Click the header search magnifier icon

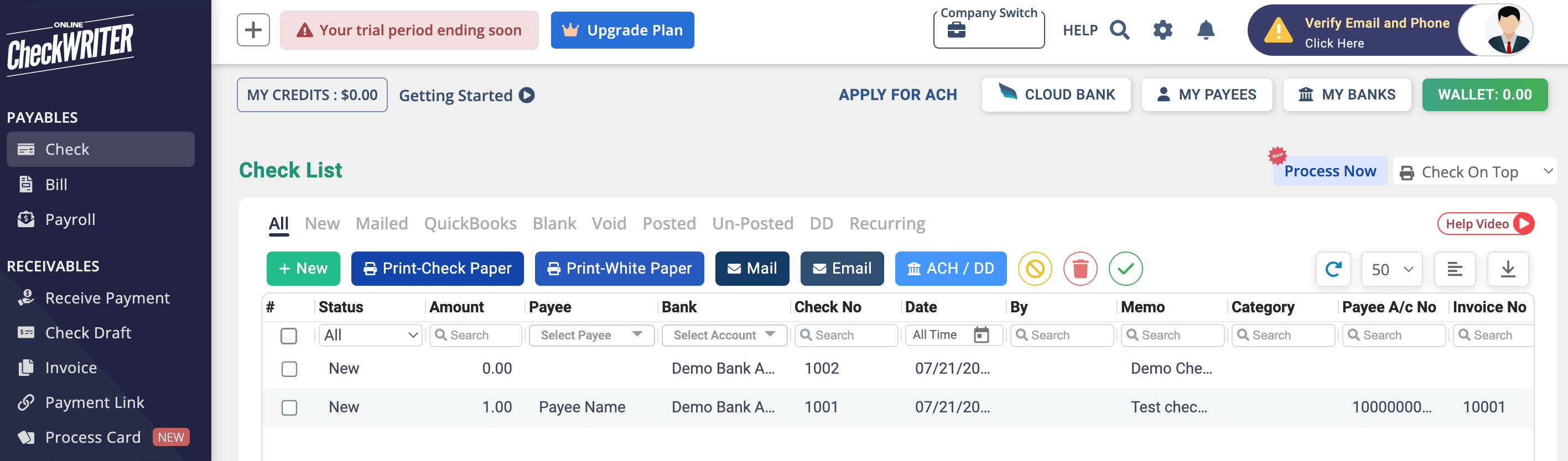(1119, 30)
